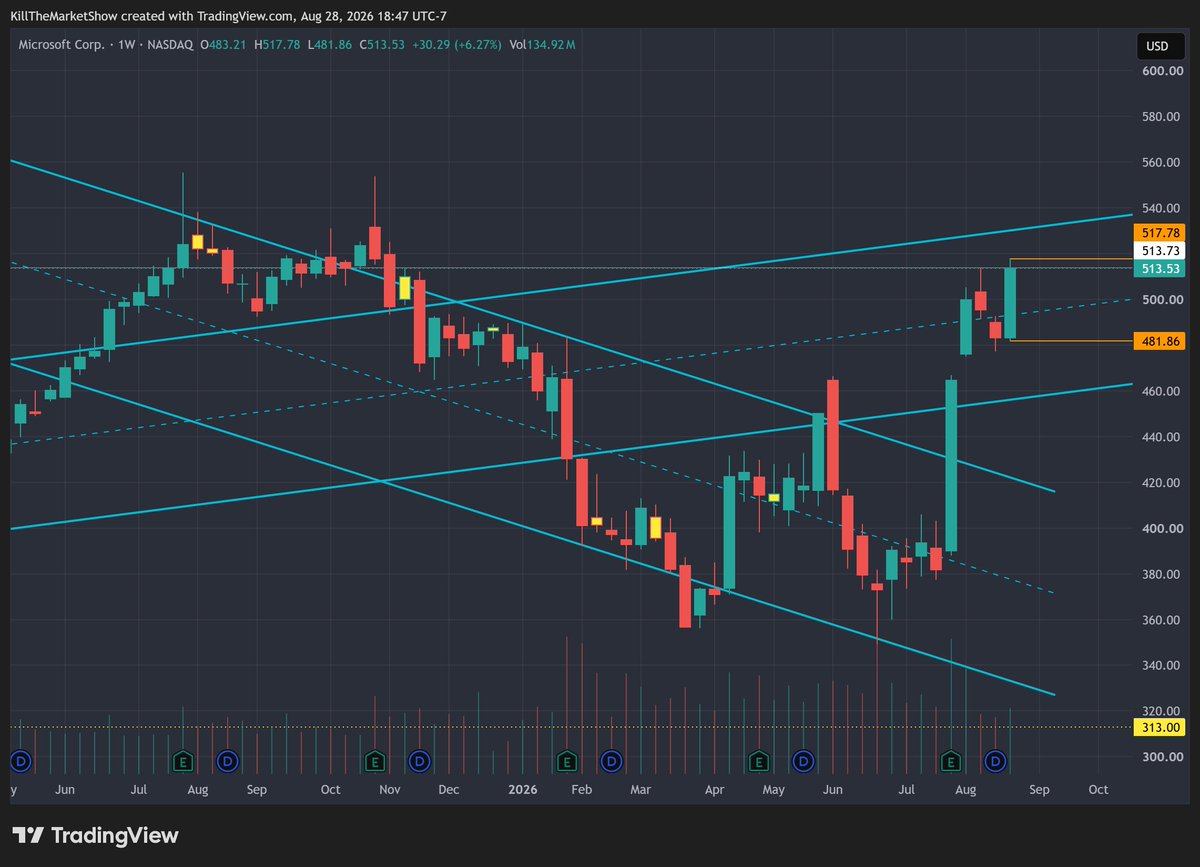Click the high value H517.78 in the legend
The height and width of the screenshot is (867, 1200).
tap(278, 45)
